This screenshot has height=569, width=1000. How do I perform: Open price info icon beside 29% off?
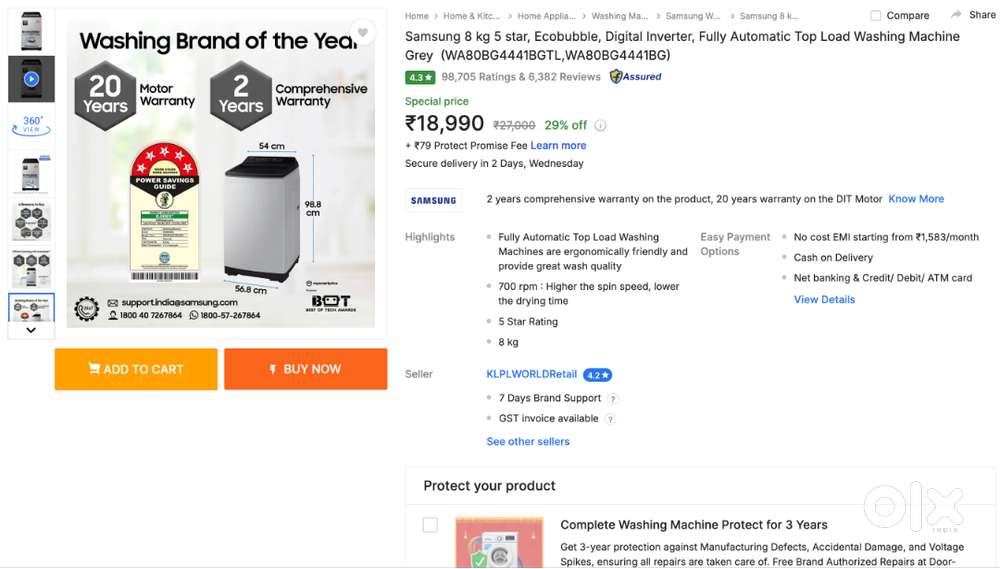[601, 126]
